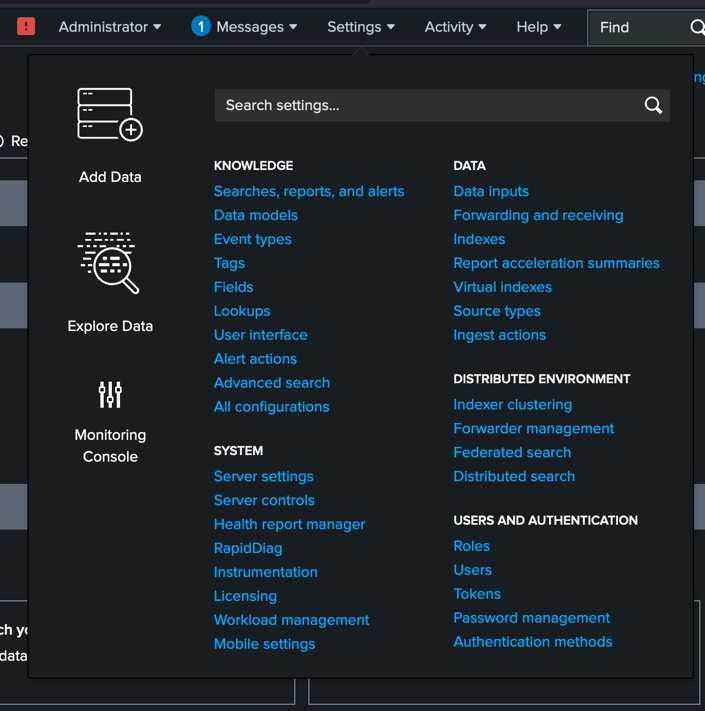Open RapidDiag
705x711 pixels.
tap(248, 549)
